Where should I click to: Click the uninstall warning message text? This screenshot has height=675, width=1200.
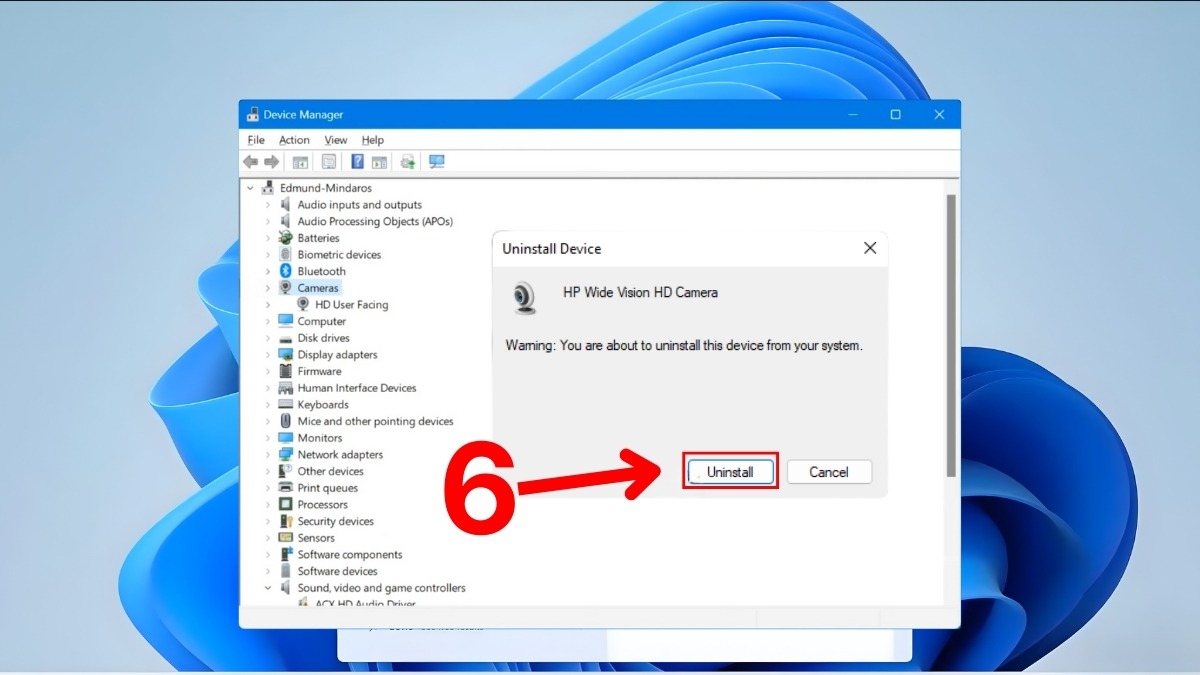pos(684,346)
